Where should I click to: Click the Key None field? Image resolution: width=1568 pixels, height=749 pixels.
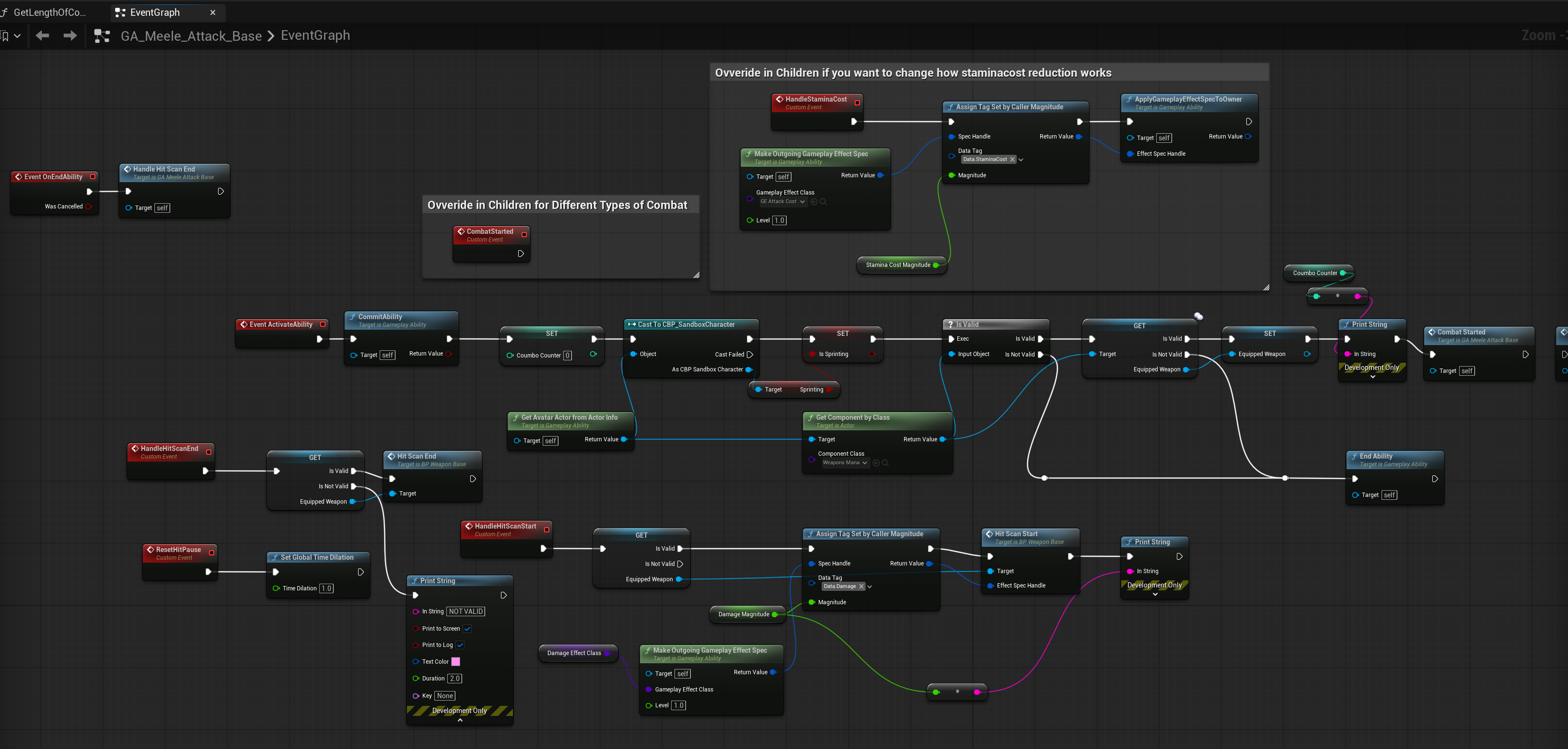(445, 695)
